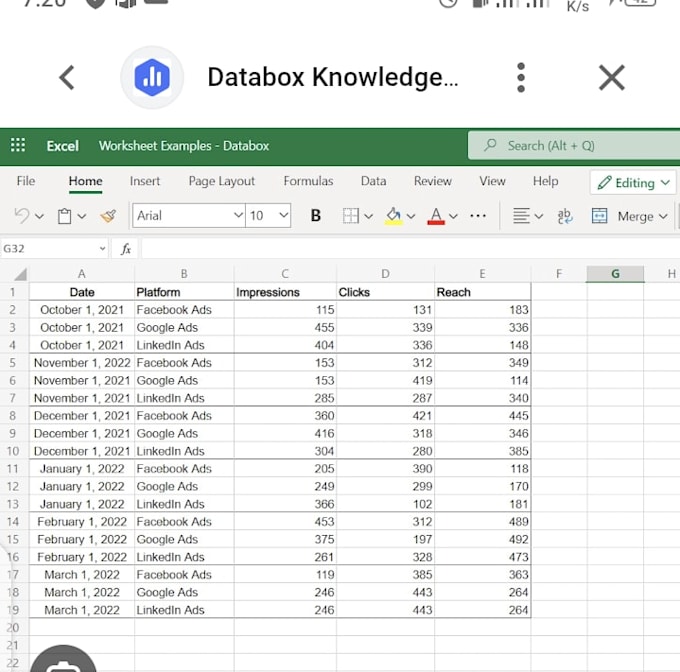Select the Reach header cell

483,292
